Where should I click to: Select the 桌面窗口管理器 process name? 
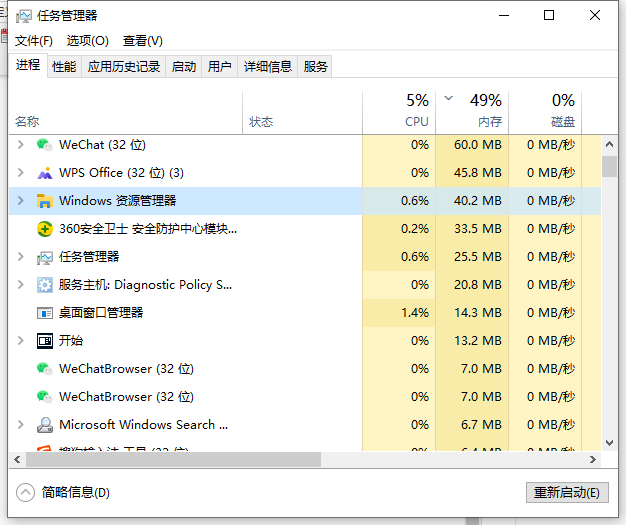[101, 313]
